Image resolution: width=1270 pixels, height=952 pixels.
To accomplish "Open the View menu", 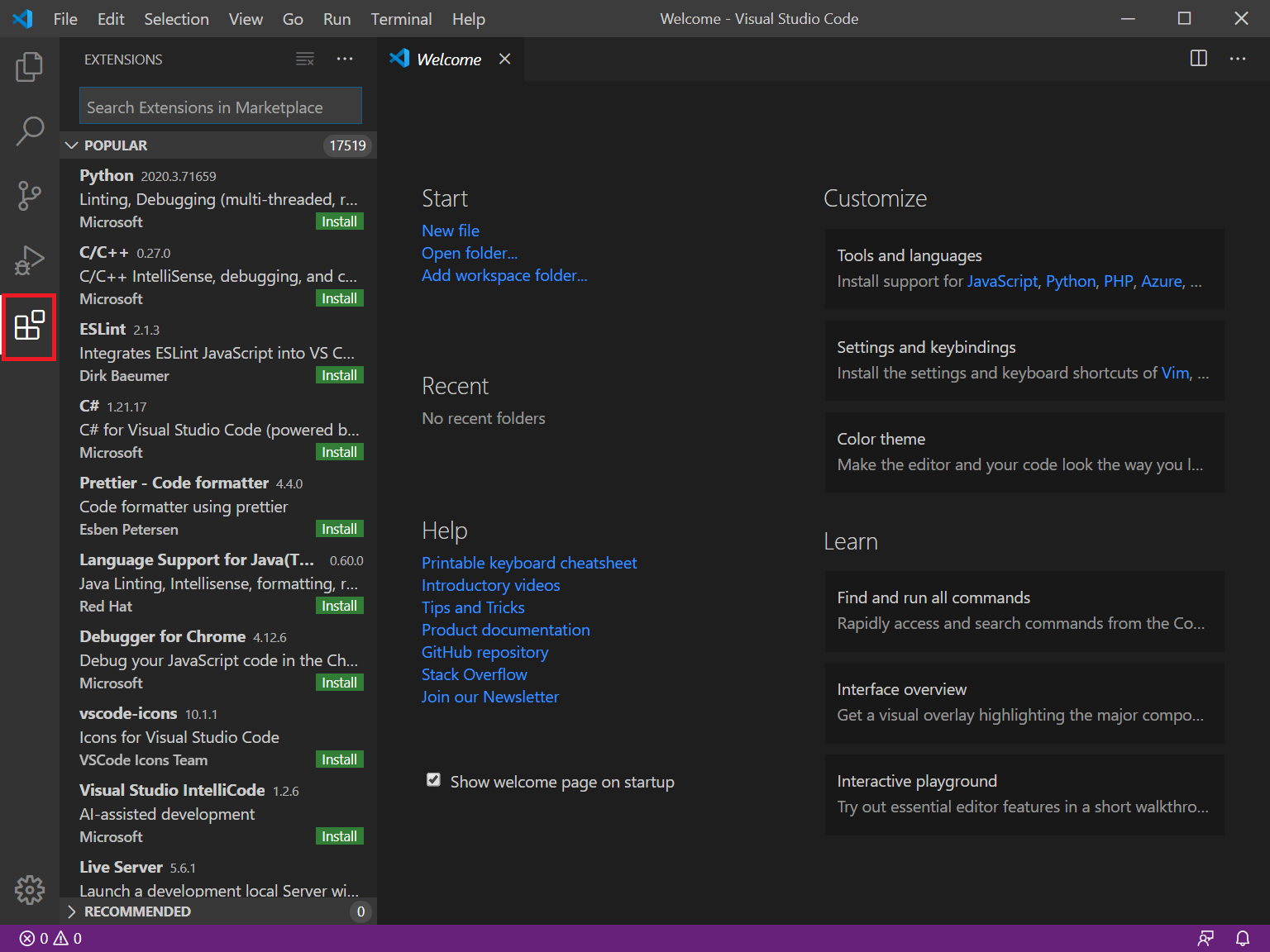I will coord(246,18).
